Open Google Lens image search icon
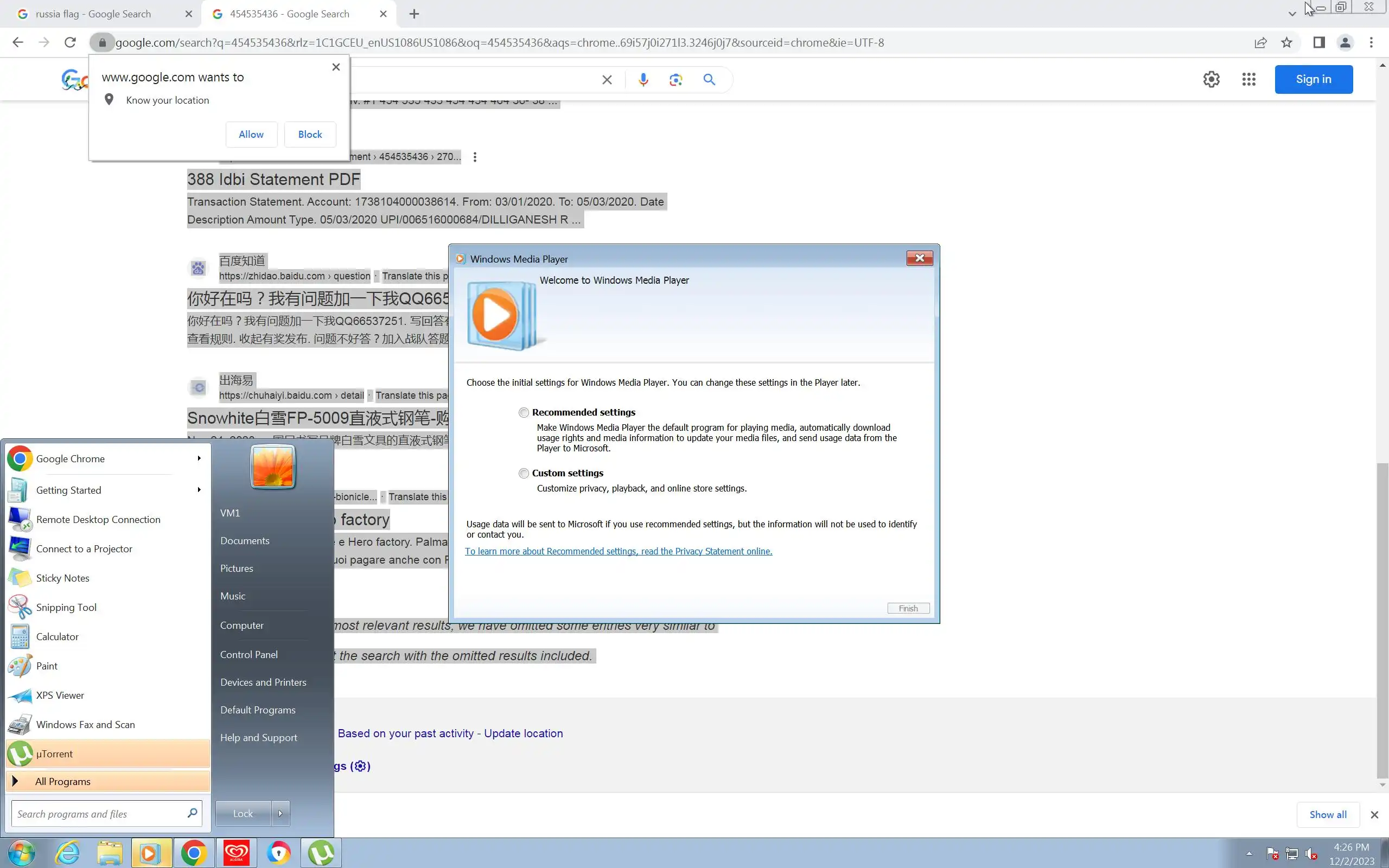 tap(676, 80)
